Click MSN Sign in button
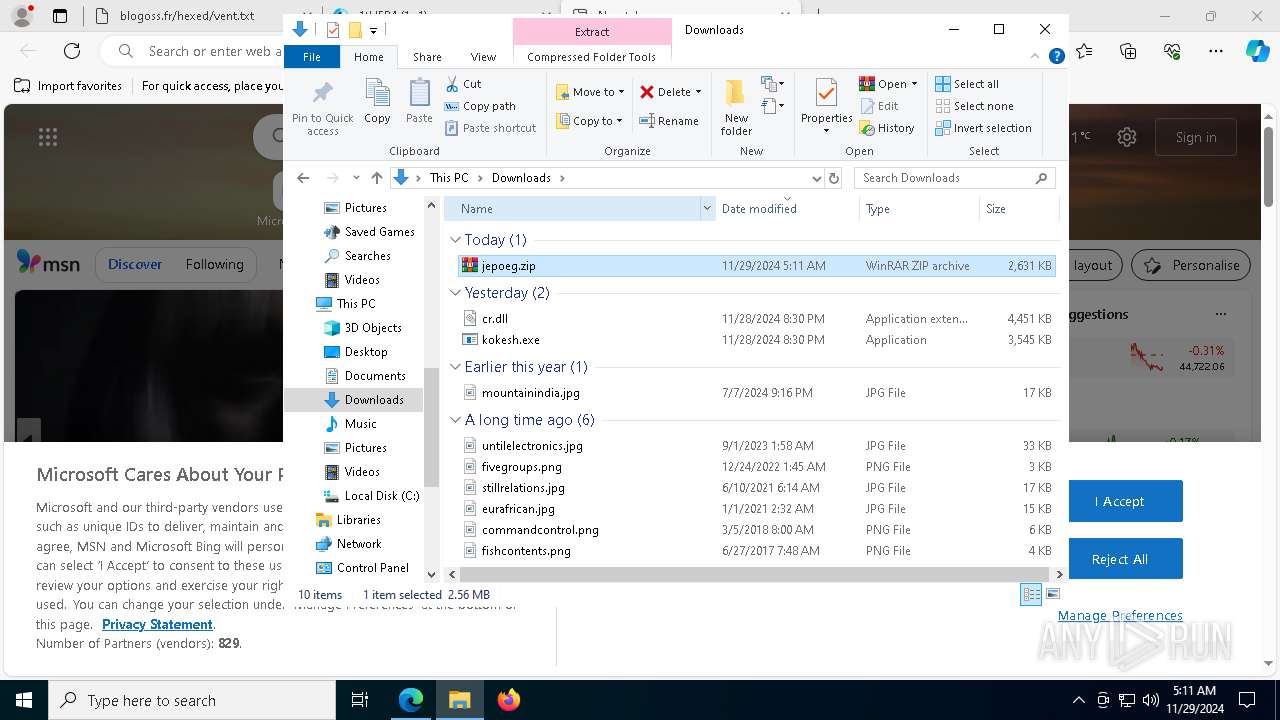 click(1196, 137)
